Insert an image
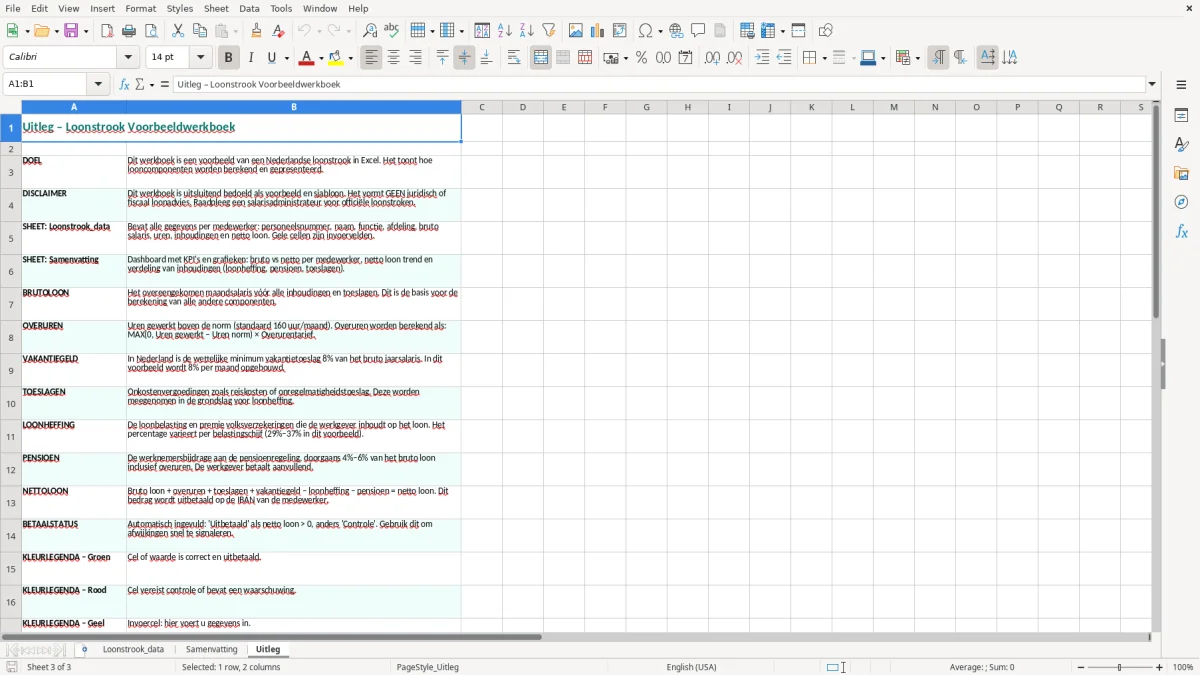Viewport: 1200px width, 675px height. [x=576, y=31]
